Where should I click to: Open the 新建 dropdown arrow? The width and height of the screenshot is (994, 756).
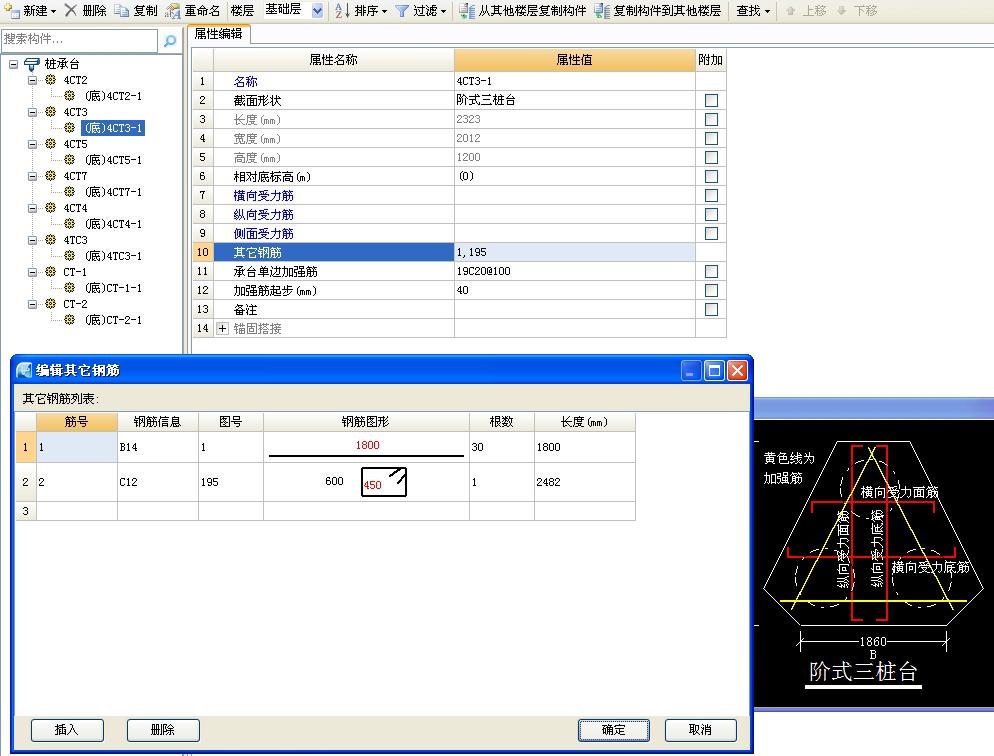coord(53,11)
